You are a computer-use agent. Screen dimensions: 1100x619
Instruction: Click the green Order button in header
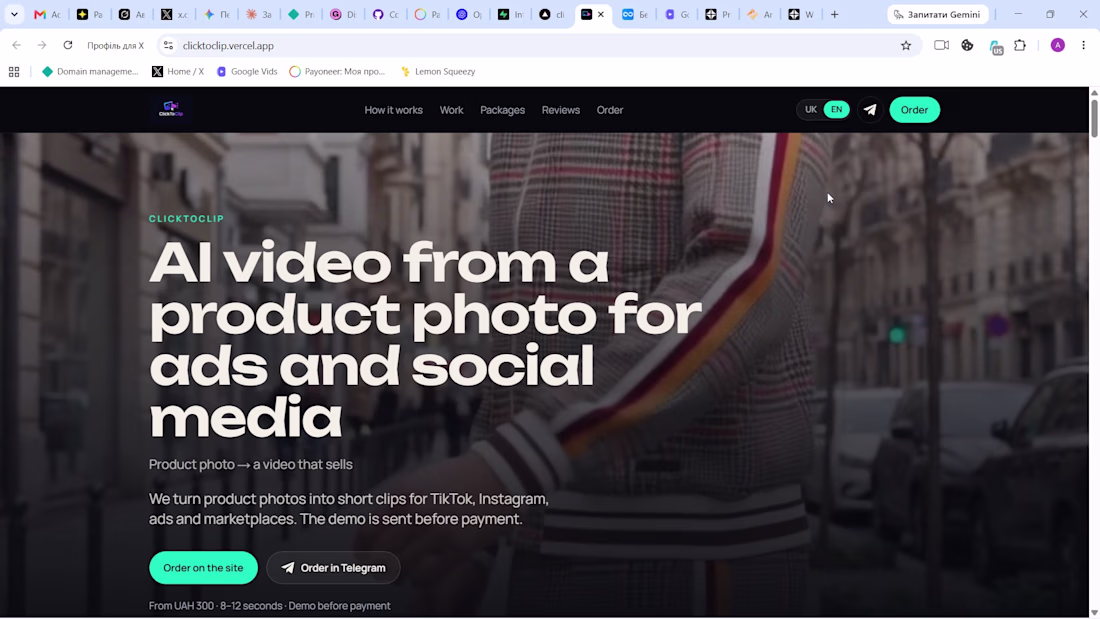pyautogui.click(x=914, y=109)
